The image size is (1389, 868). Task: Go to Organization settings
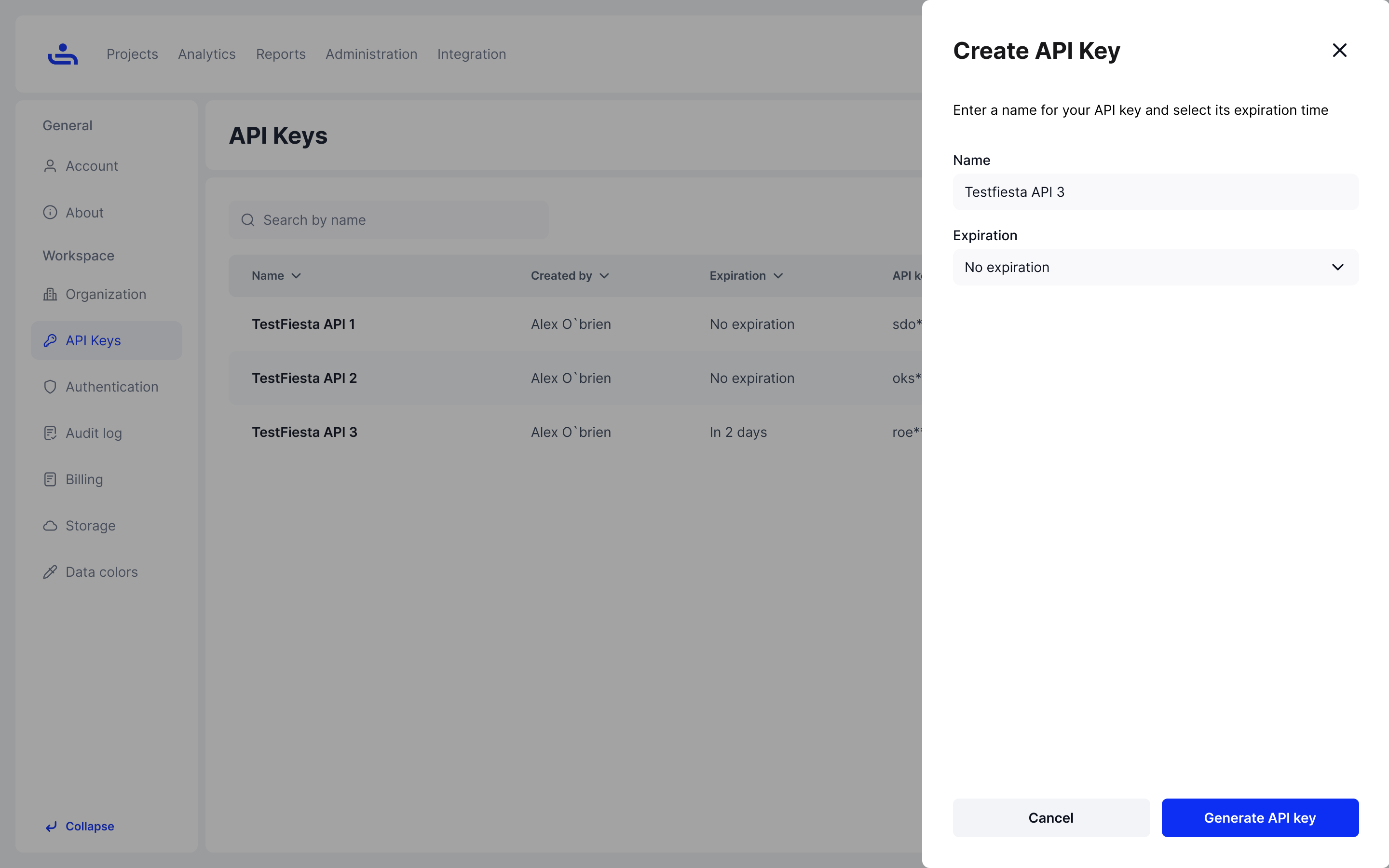click(x=106, y=294)
